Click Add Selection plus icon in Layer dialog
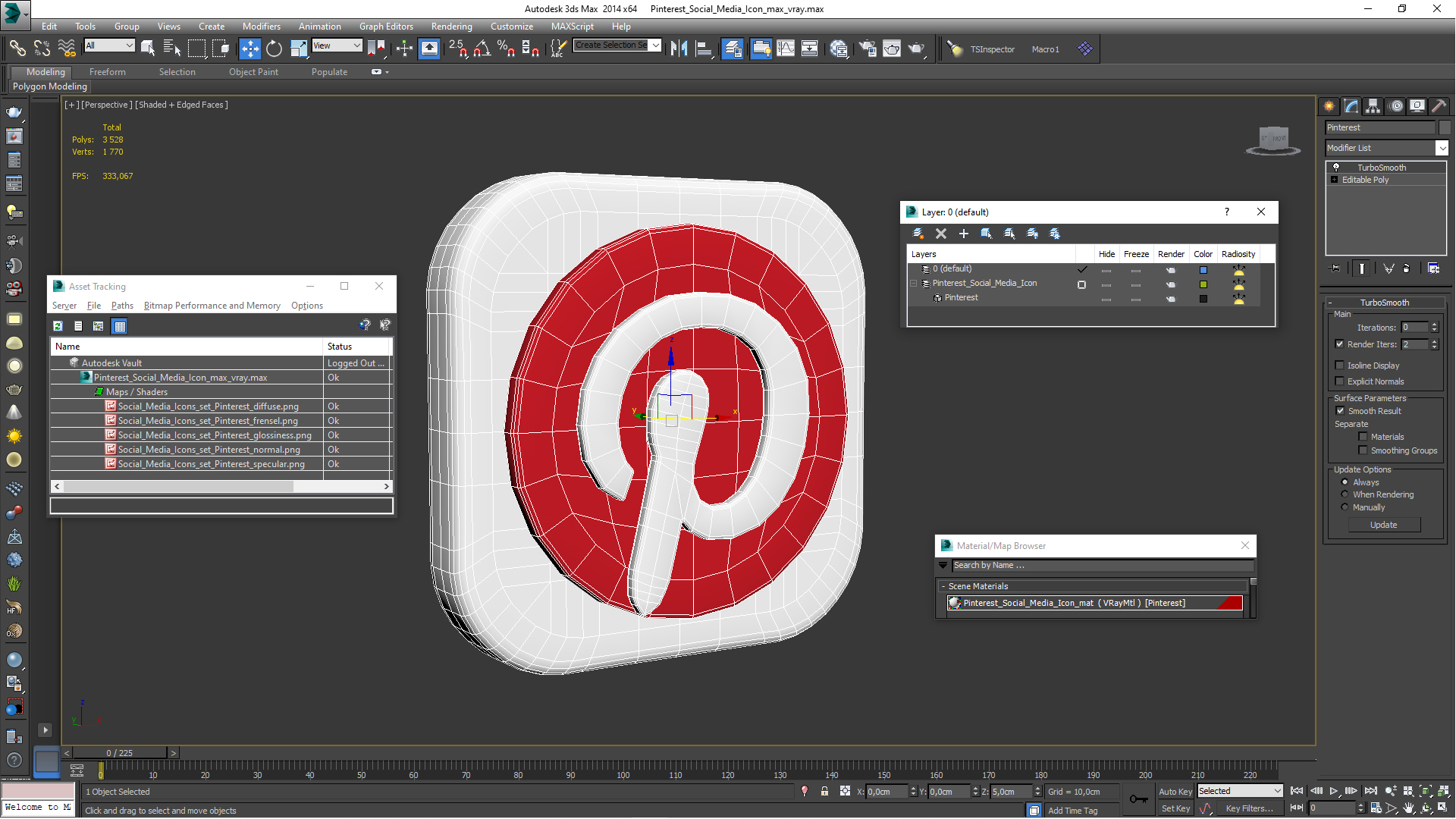The height and width of the screenshot is (819, 1456). 964,234
